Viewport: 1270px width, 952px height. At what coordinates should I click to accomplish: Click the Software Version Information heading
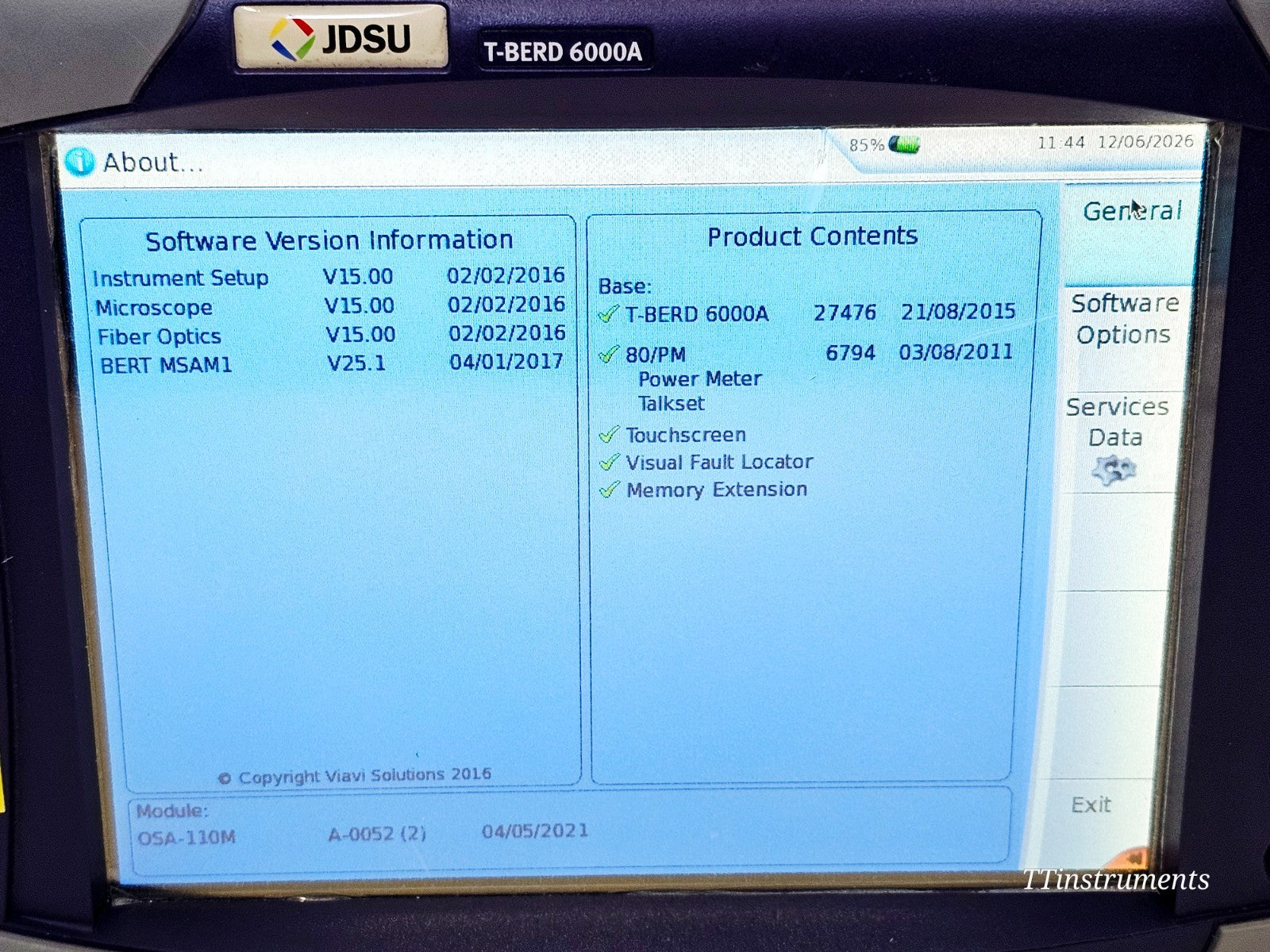(329, 240)
